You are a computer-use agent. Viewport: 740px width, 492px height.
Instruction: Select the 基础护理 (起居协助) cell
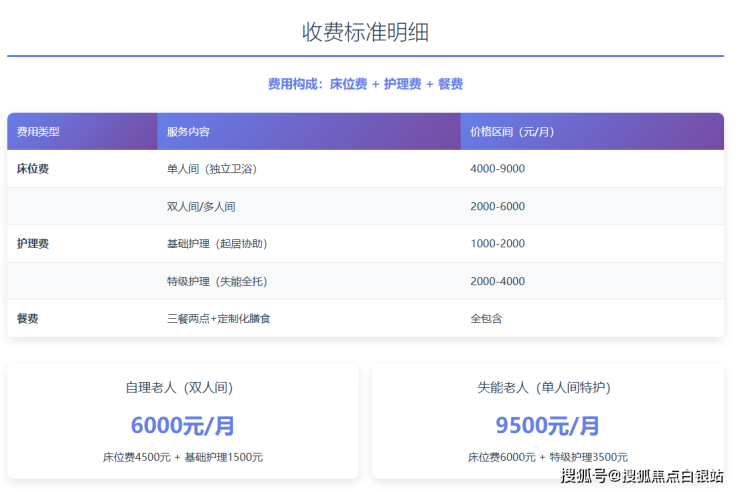pos(217,244)
